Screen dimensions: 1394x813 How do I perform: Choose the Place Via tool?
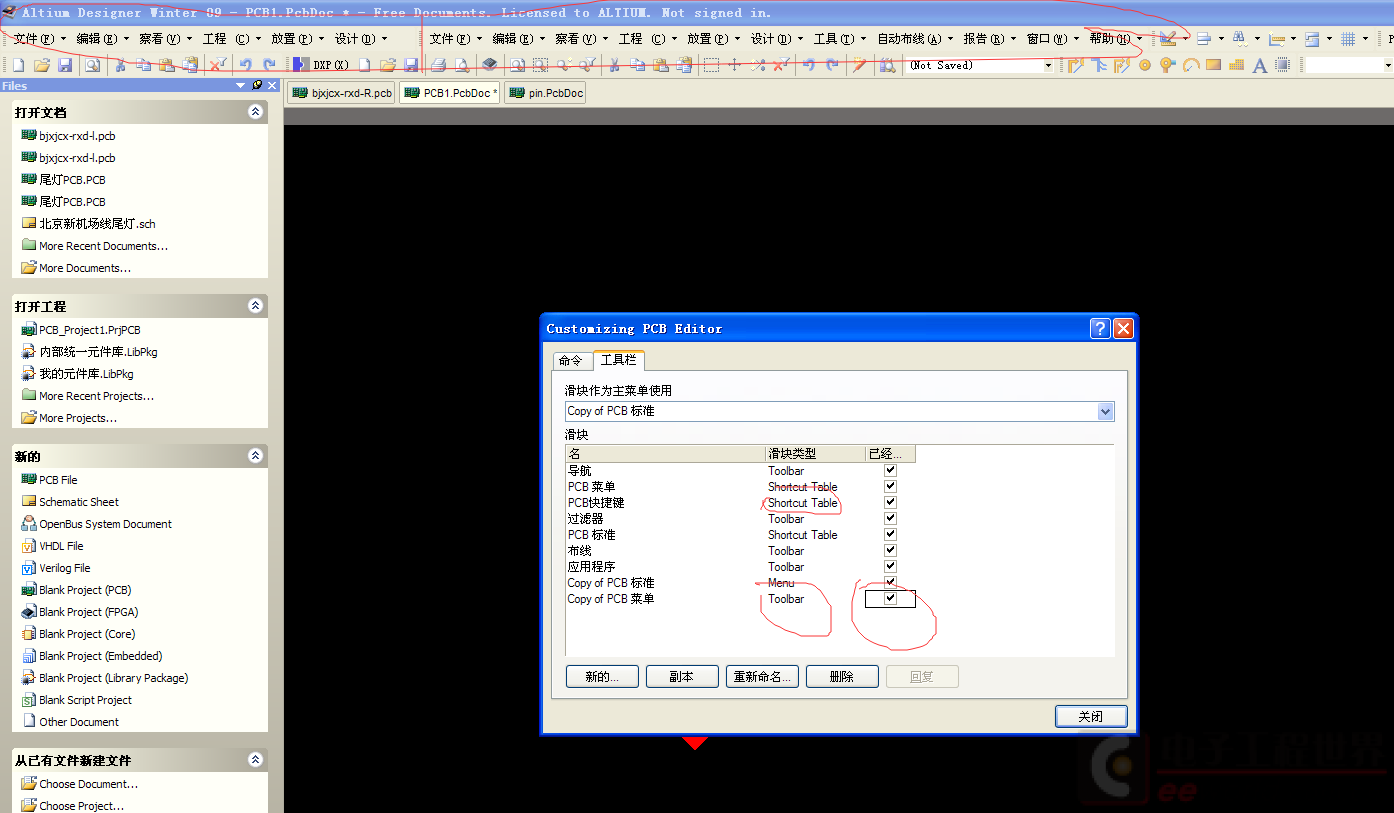coord(1167,65)
